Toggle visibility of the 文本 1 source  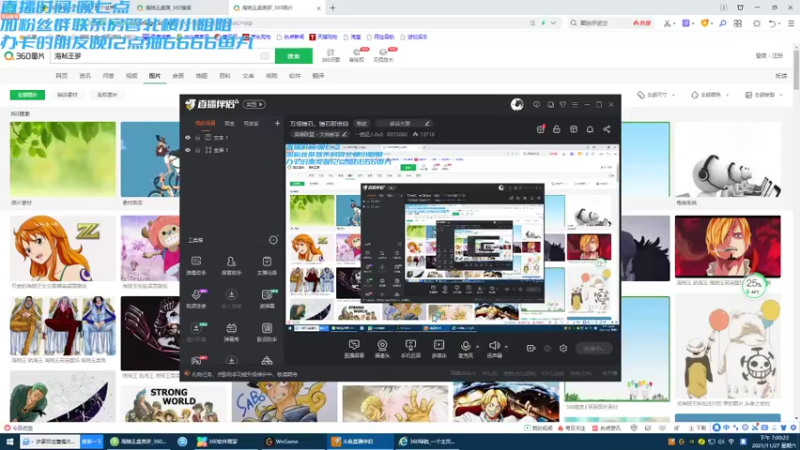[188, 138]
